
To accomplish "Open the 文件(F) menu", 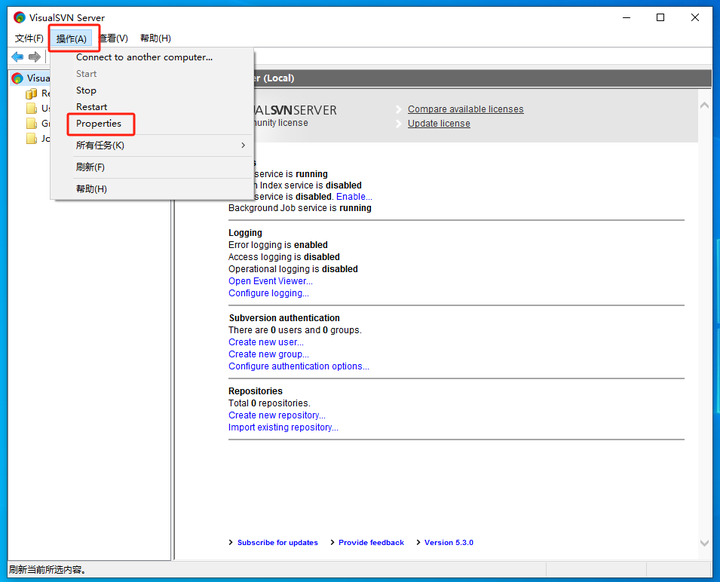I will [29, 38].
